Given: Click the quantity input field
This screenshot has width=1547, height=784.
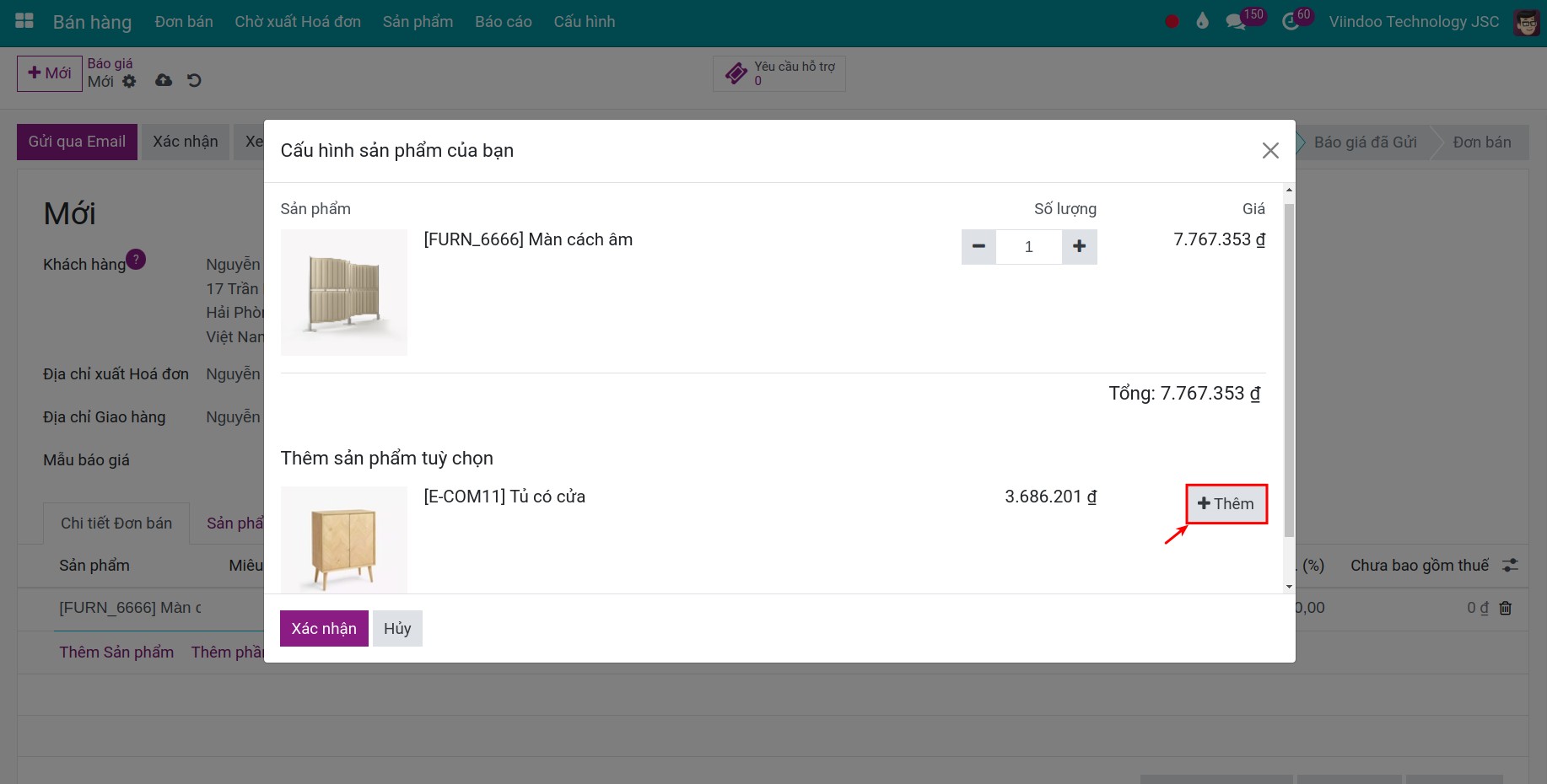Looking at the screenshot, I should click(x=1028, y=247).
